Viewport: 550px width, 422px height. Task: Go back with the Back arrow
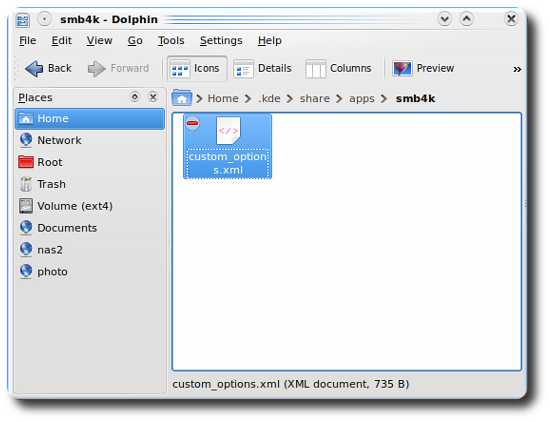[x=48, y=68]
